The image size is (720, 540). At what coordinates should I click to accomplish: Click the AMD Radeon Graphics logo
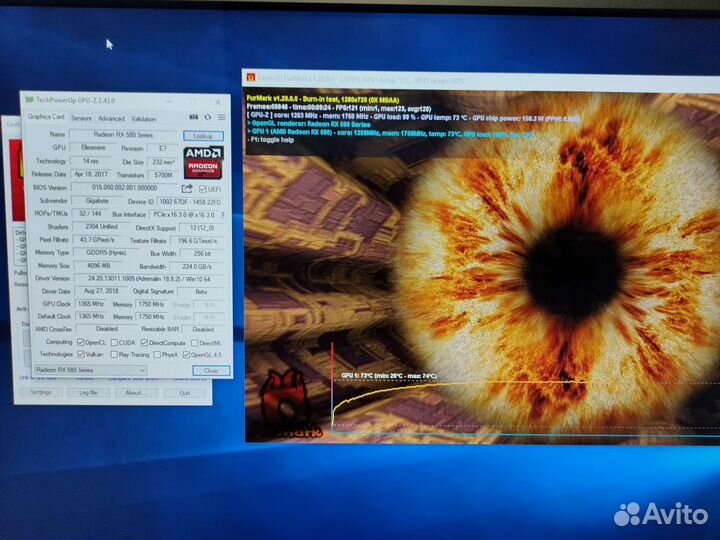coord(203,162)
